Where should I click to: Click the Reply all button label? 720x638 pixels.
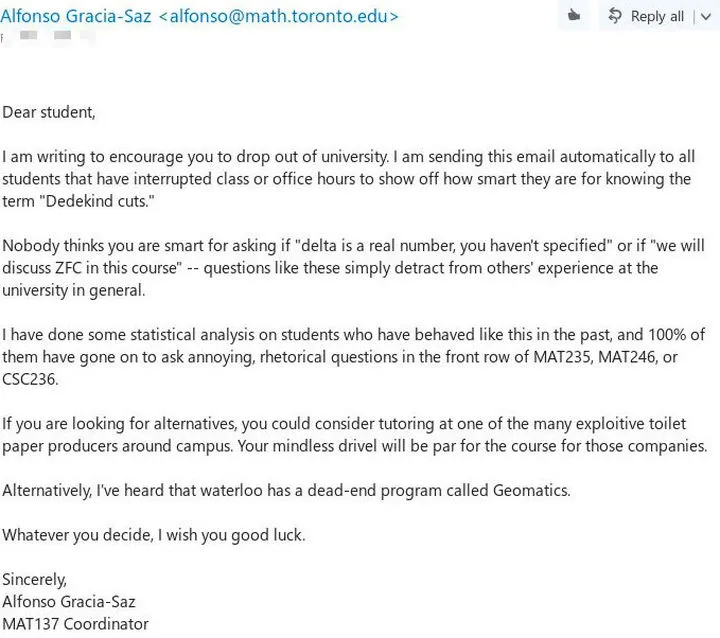(657, 17)
